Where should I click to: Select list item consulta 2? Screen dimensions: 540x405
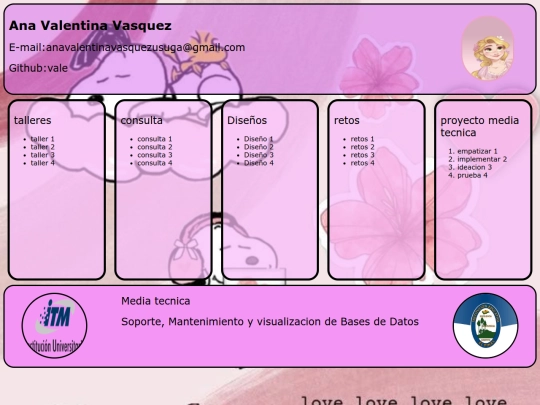[x=155, y=147]
